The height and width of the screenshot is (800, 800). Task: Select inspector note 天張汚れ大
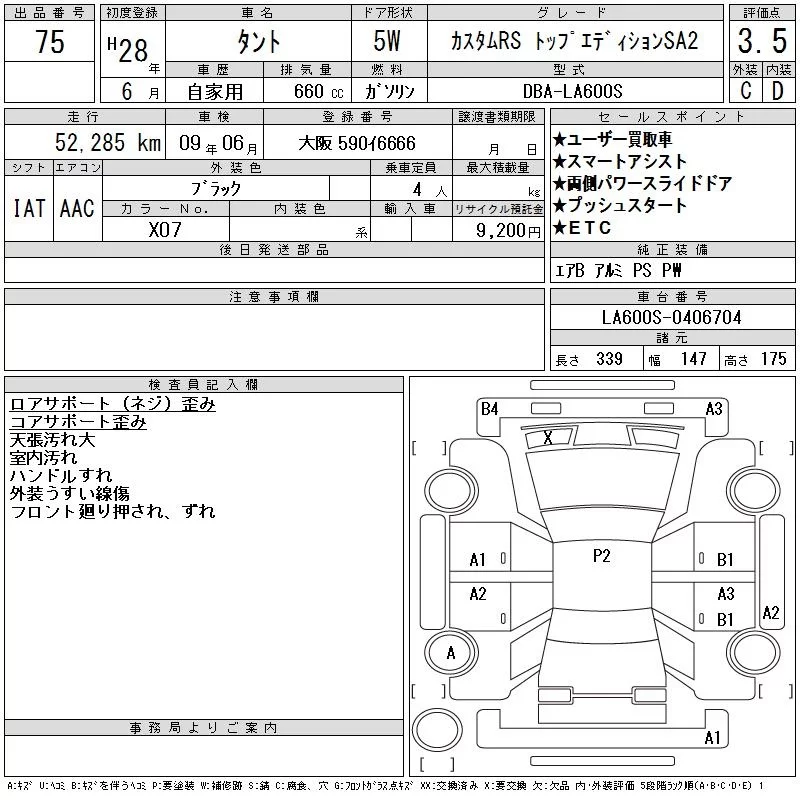pyautogui.click(x=52, y=440)
